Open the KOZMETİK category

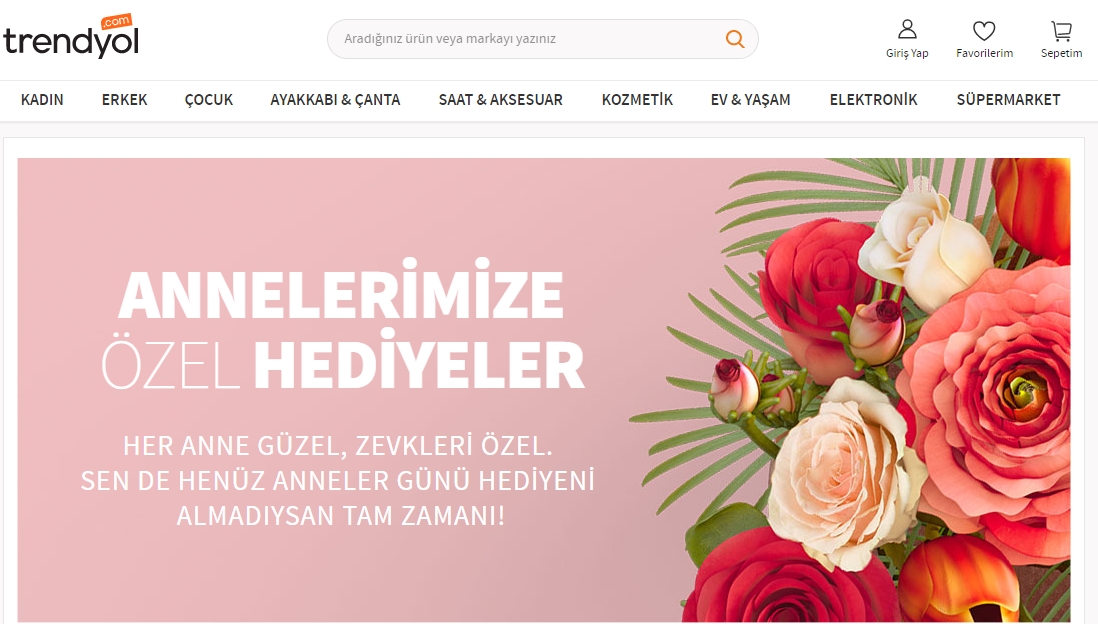(x=637, y=100)
